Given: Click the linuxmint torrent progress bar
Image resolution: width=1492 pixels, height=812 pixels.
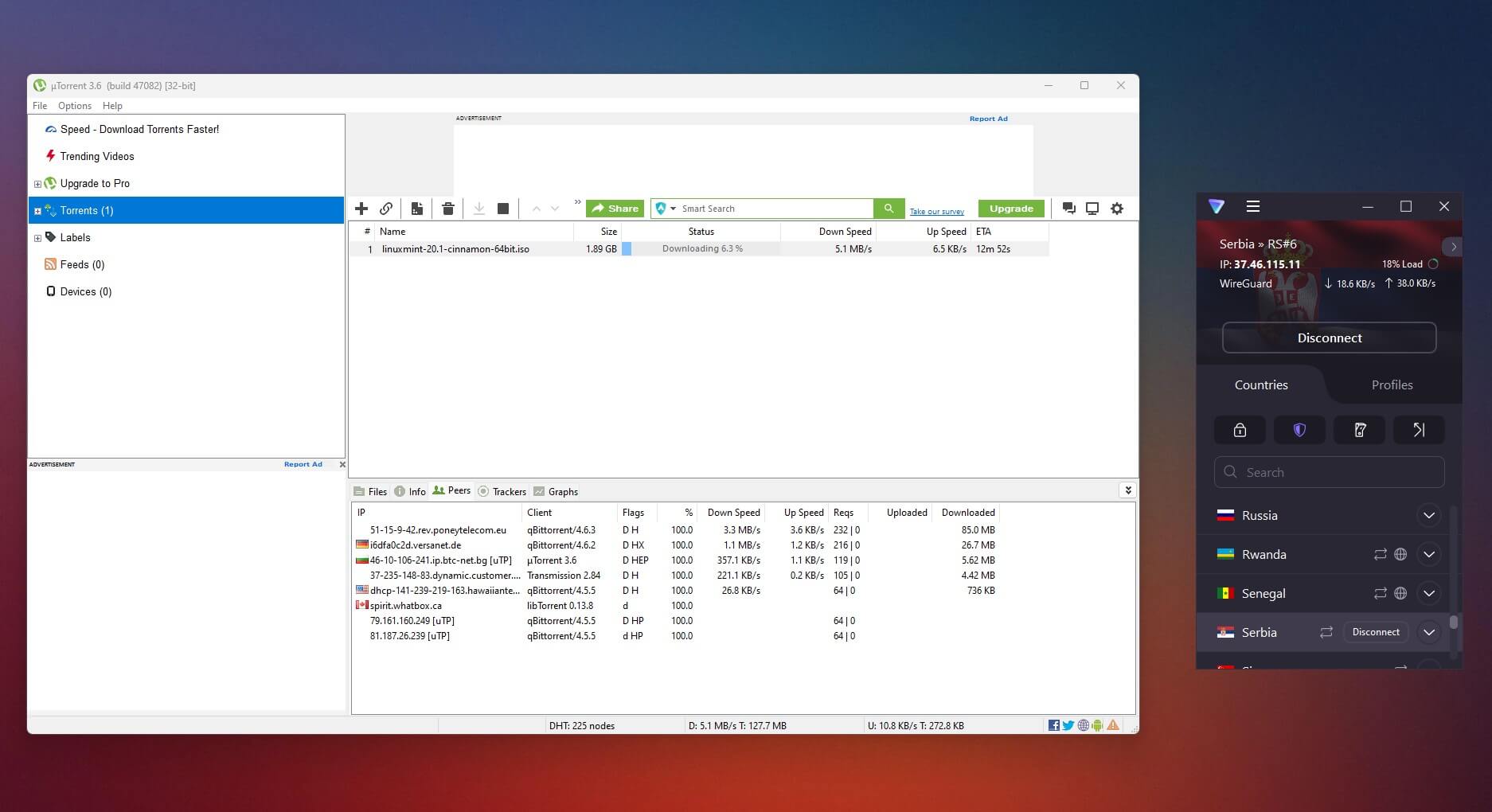Looking at the screenshot, I should [x=701, y=249].
